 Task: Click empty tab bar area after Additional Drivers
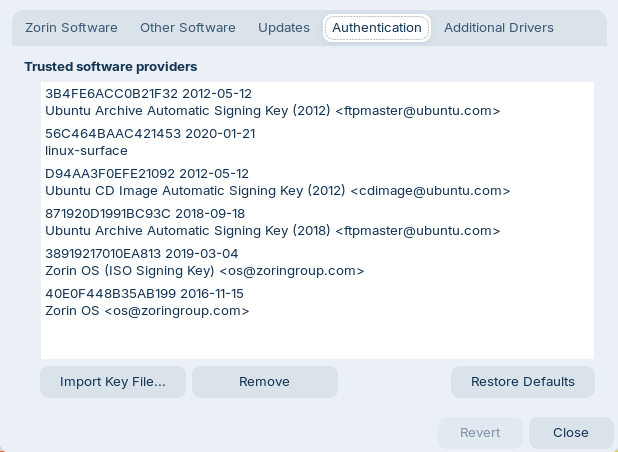[585, 28]
